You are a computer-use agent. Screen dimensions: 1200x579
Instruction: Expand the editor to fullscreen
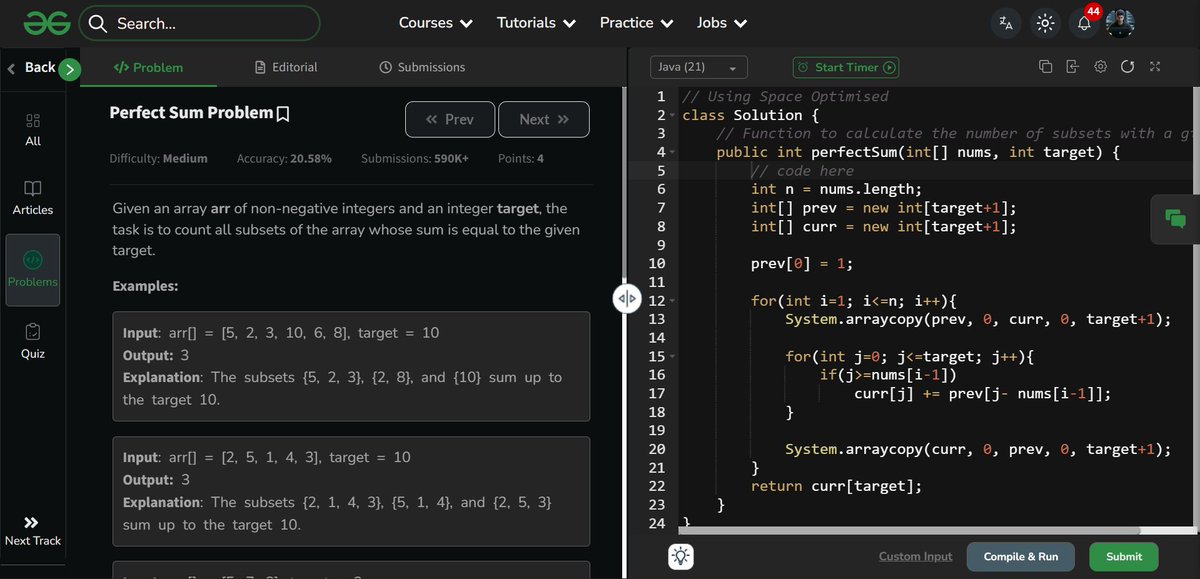1154,66
